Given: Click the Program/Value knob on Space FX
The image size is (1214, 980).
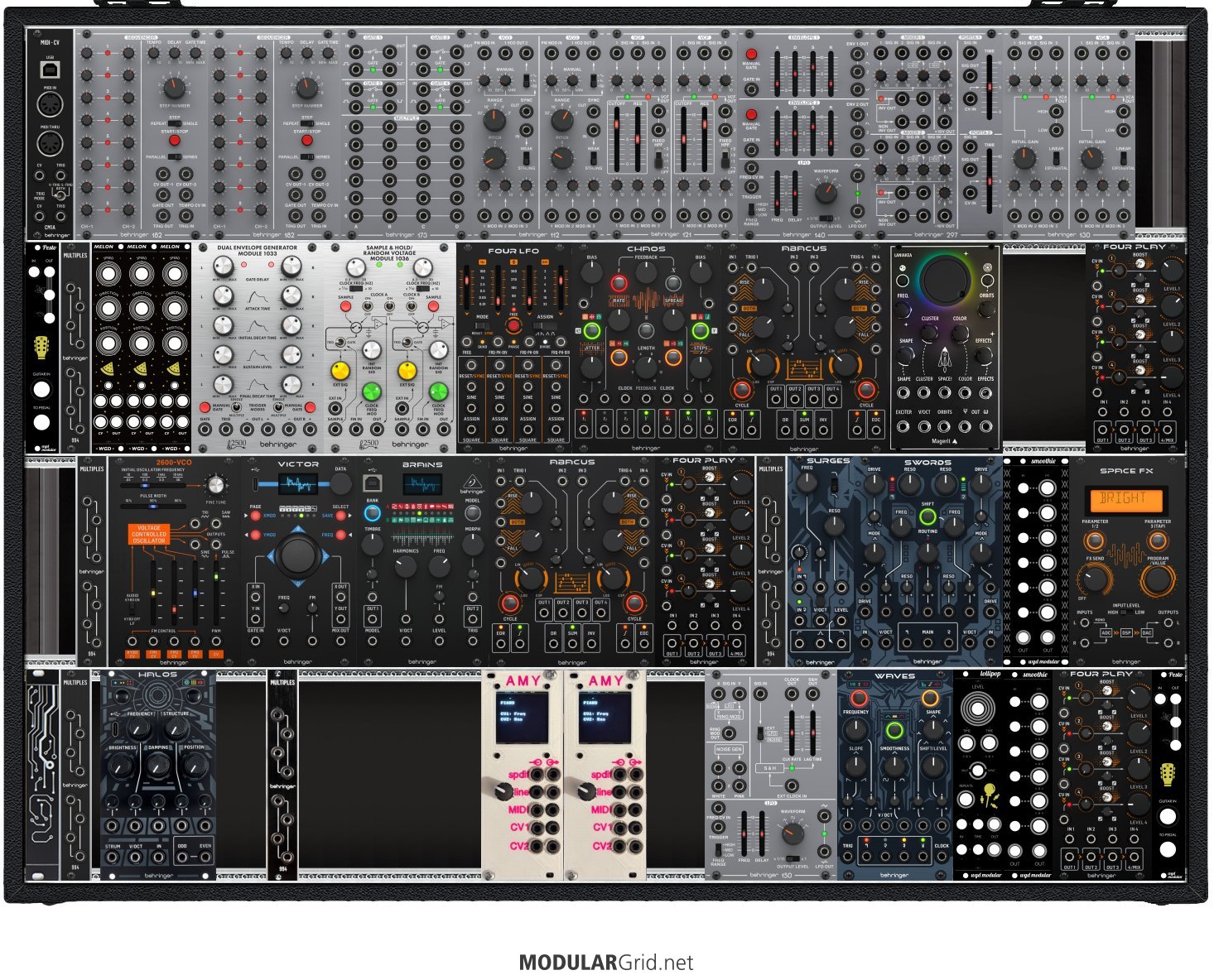Looking at the screenshot, I should click(1157, 579).
